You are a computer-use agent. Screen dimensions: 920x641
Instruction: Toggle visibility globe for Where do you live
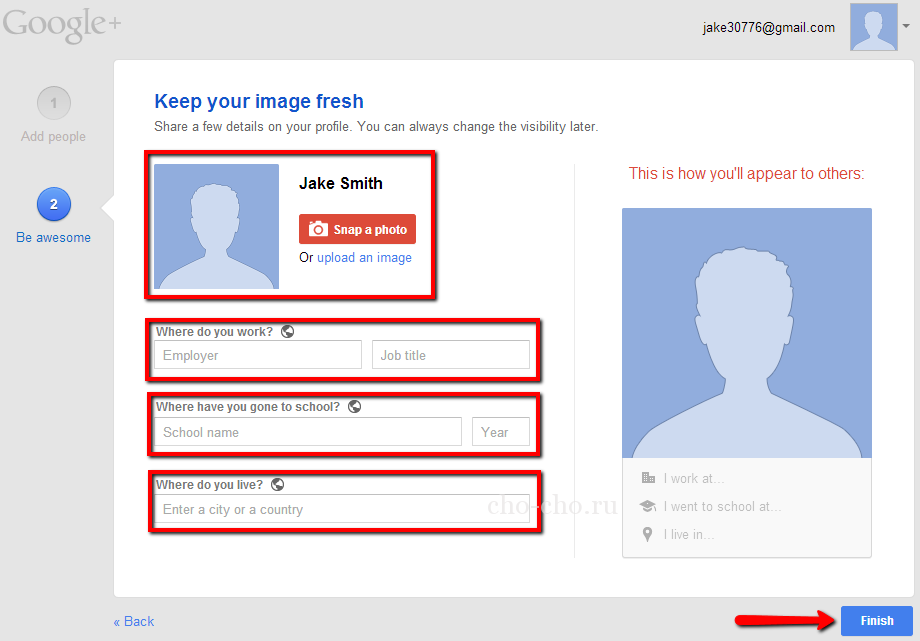tap(278, 484)
